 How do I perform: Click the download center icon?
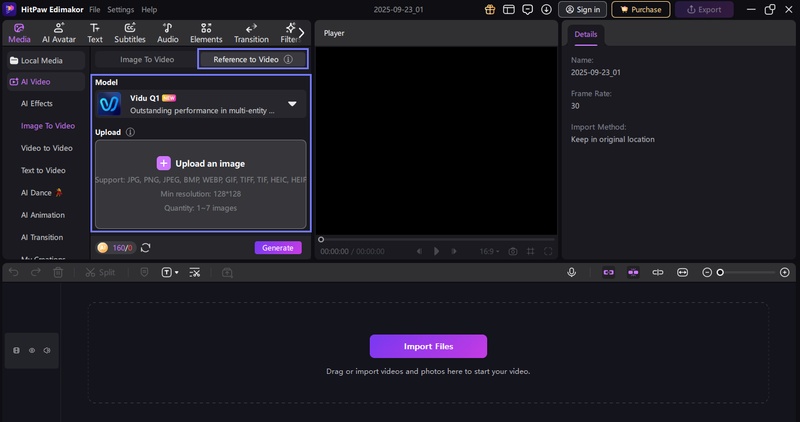[546, 9]
